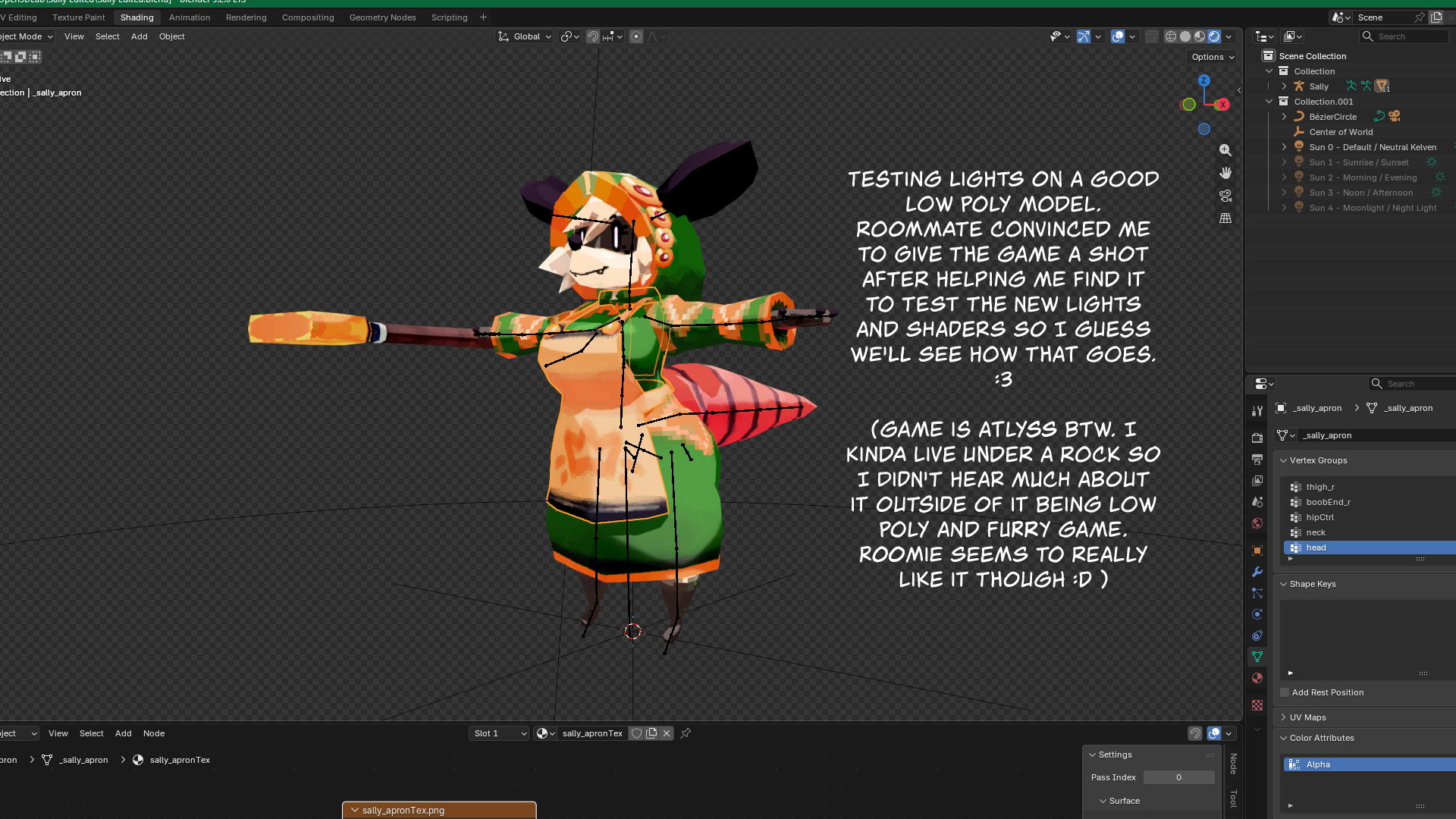The image size is (1456, 819).
Task: Select the Alpha color attribute
Action: [x=1370, y=764]
